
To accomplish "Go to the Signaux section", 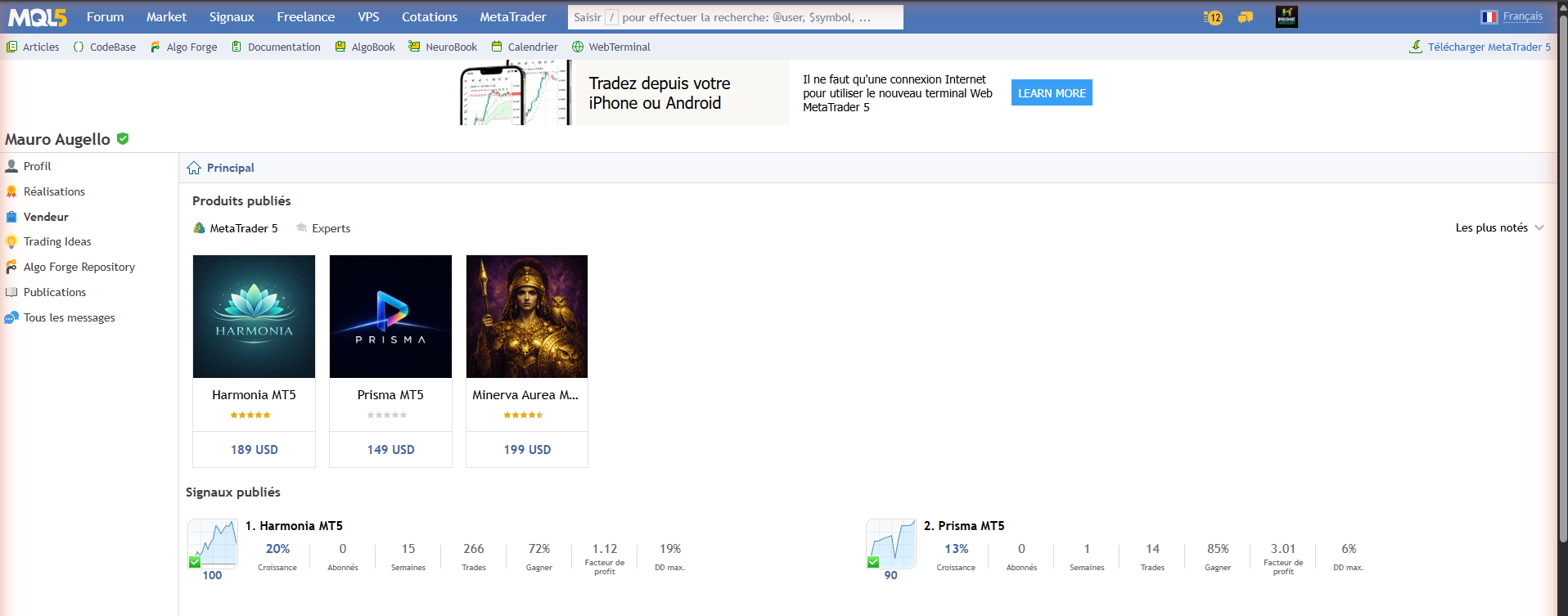I will coord(232,17).
